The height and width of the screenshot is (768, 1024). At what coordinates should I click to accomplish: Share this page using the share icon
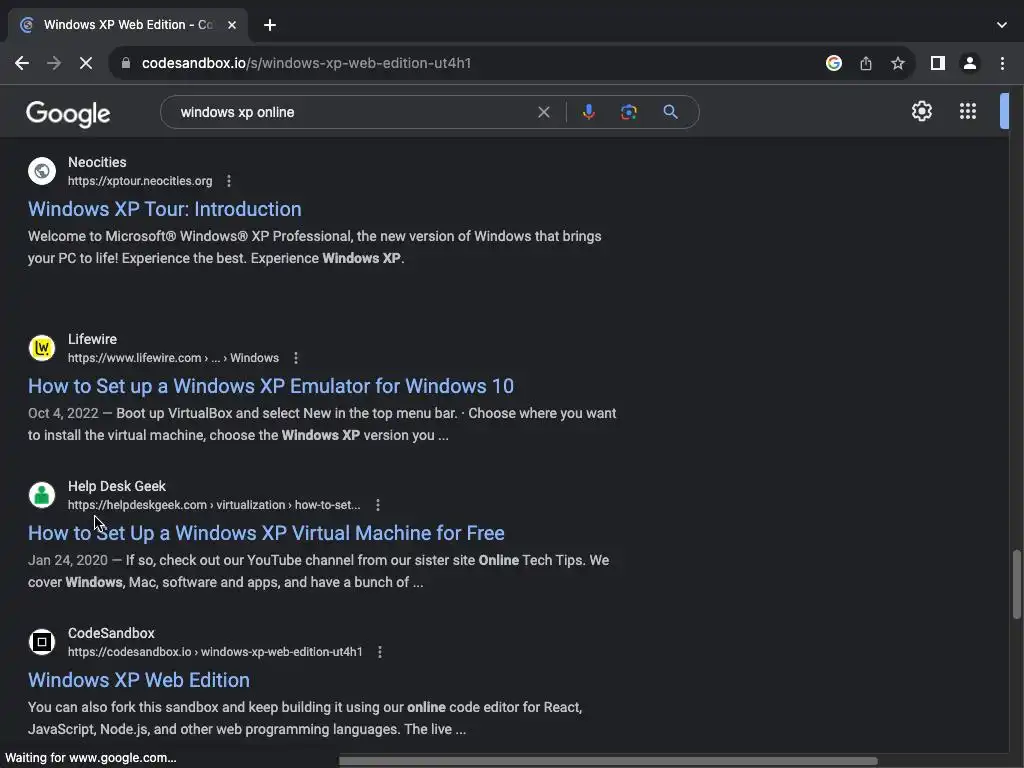coord(866,63)
